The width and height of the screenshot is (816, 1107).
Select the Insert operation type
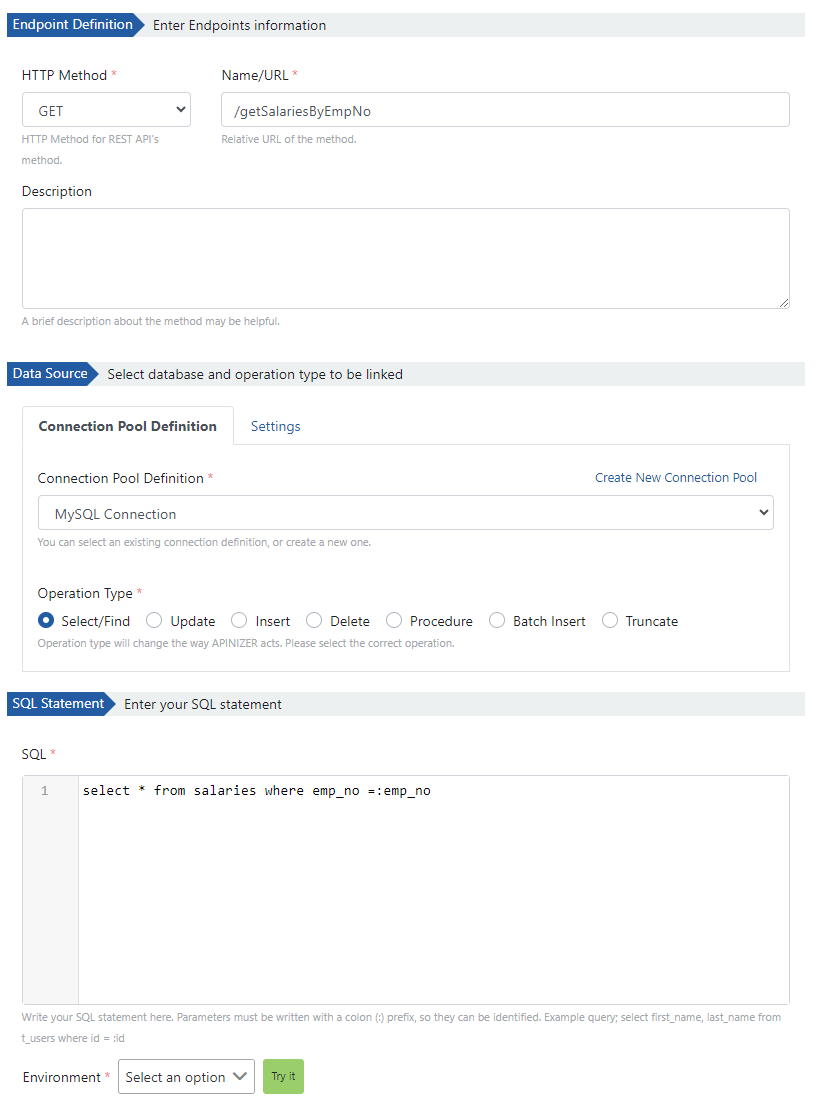[x=238, y=620]
